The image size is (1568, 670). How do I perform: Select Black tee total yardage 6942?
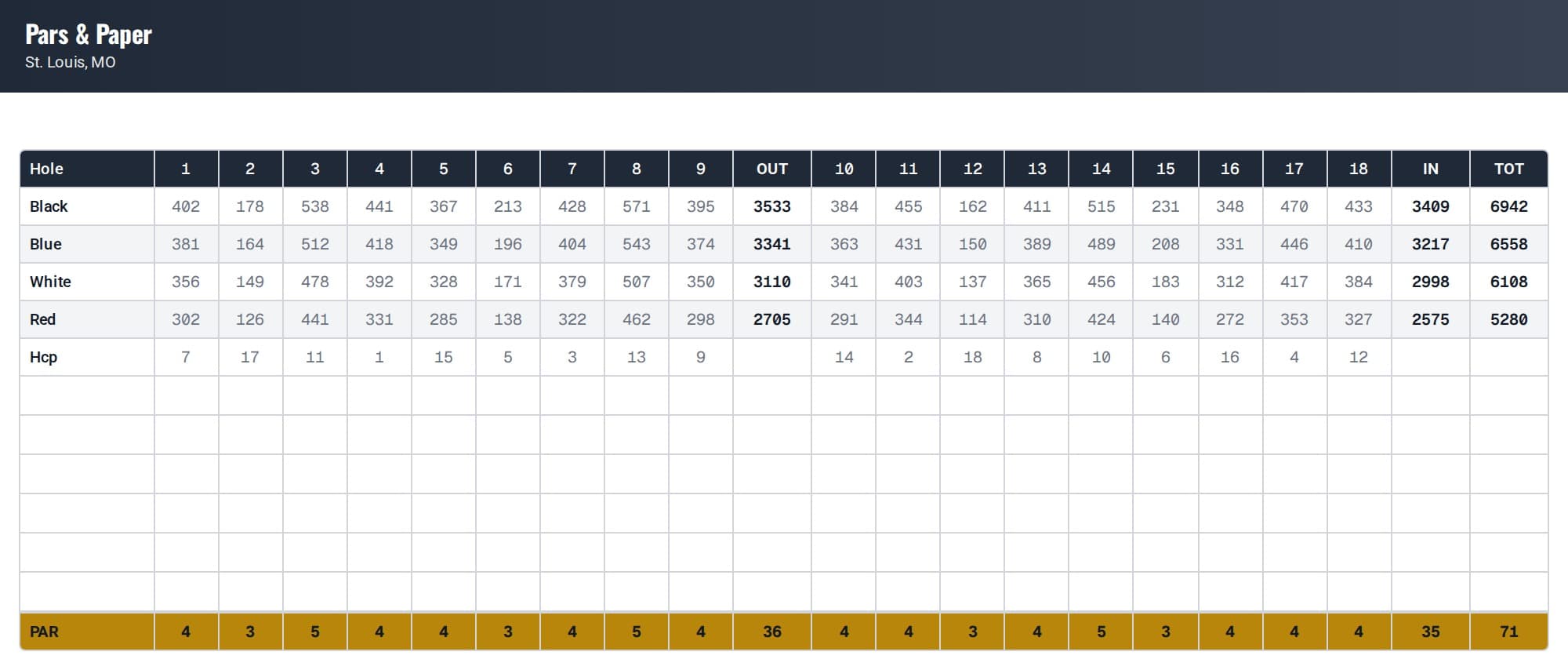tap(1509, 206)
